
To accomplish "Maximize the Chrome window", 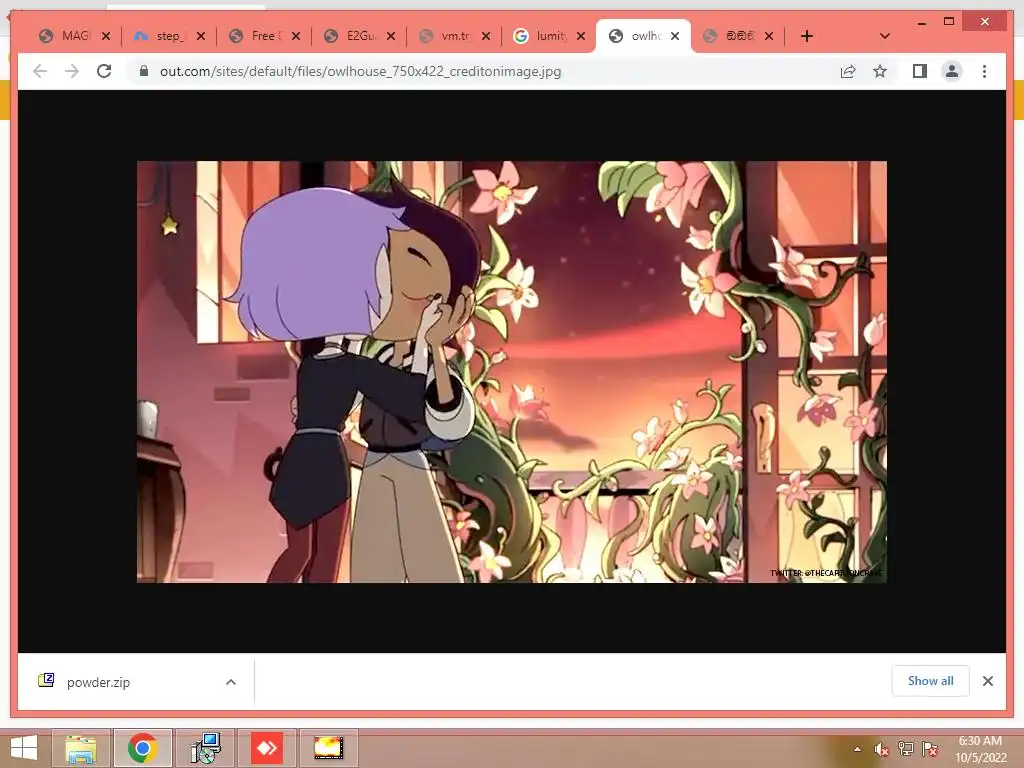I will point(949,22).
